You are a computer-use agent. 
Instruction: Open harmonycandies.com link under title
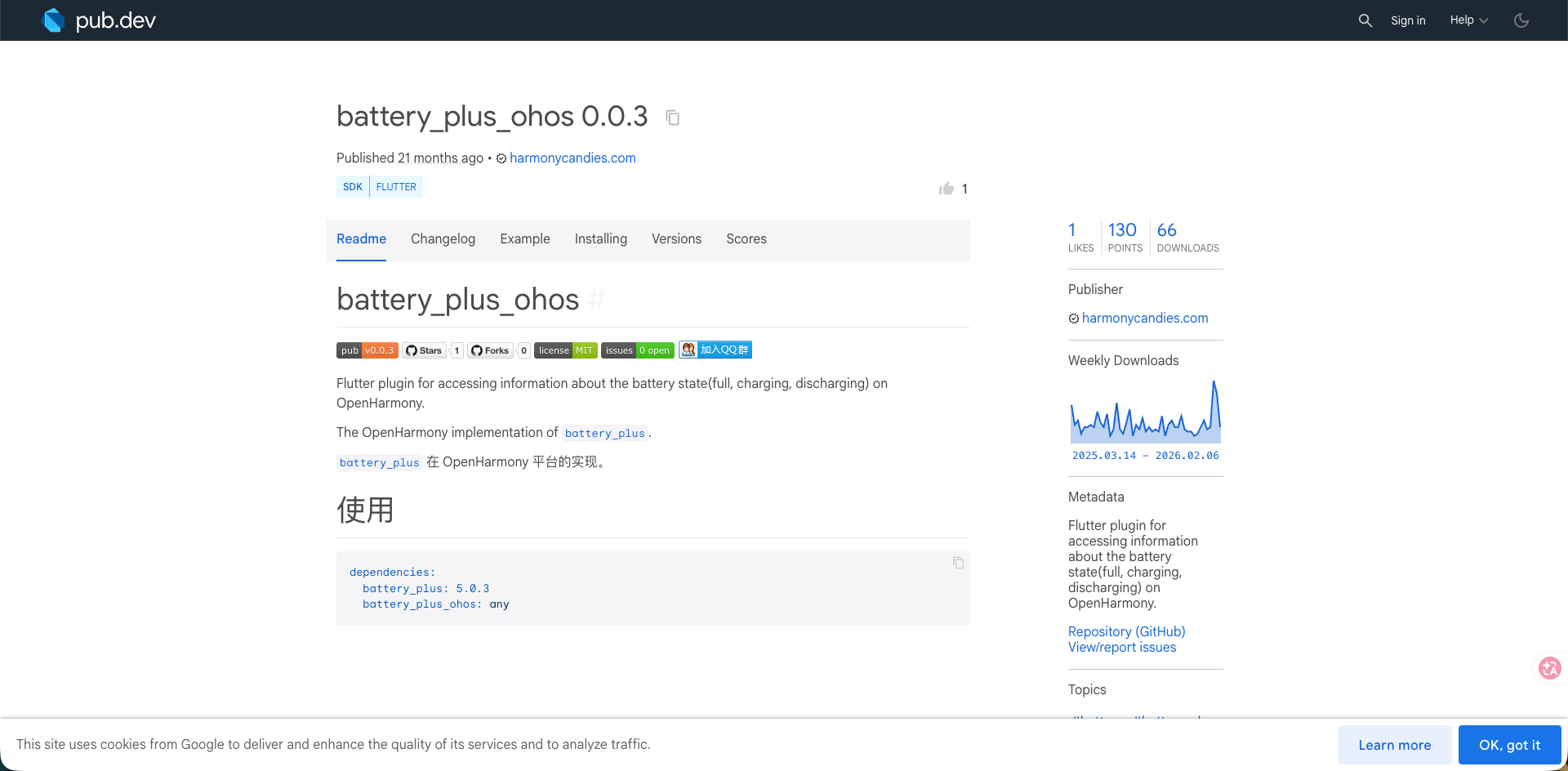pyautogui.click(x=572, y=158)
